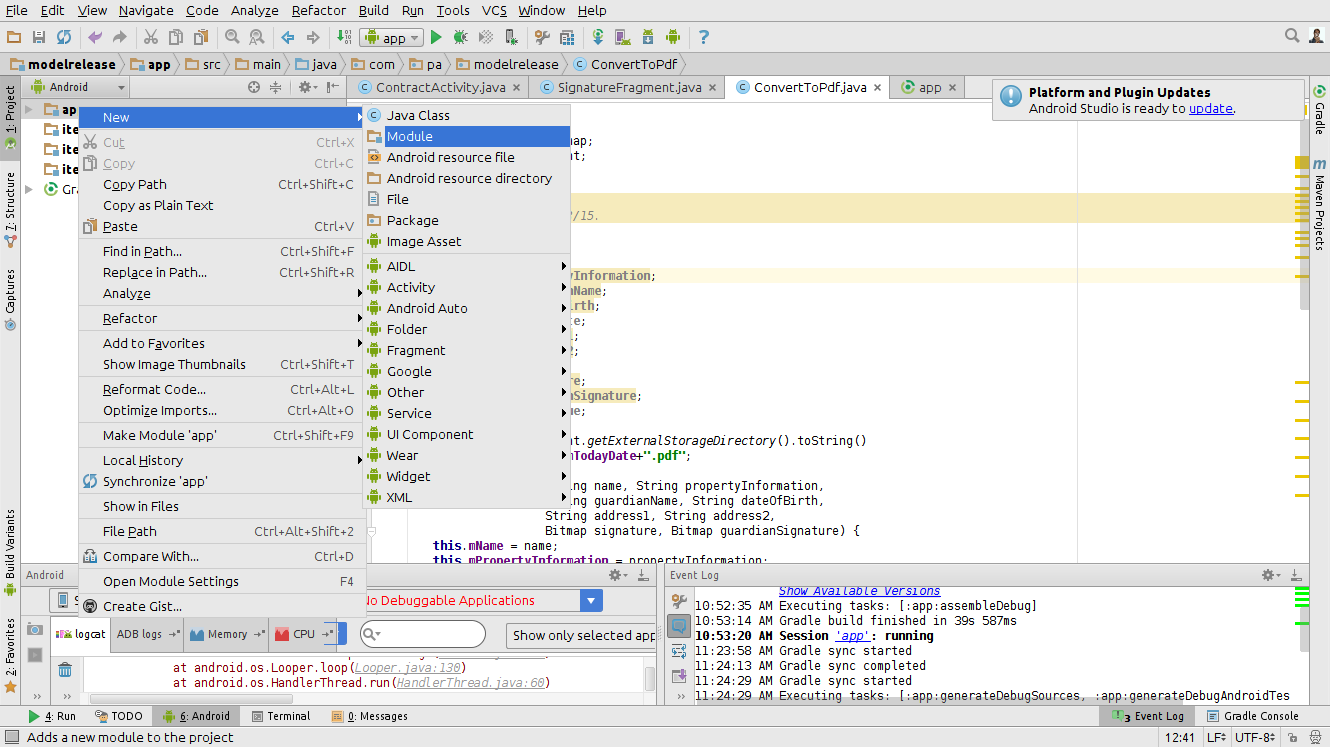Image resolution: width=1330 pixels, height=747 pixels.
Task: Choose Android resource file menu item
Action: [x=466, y=157]
